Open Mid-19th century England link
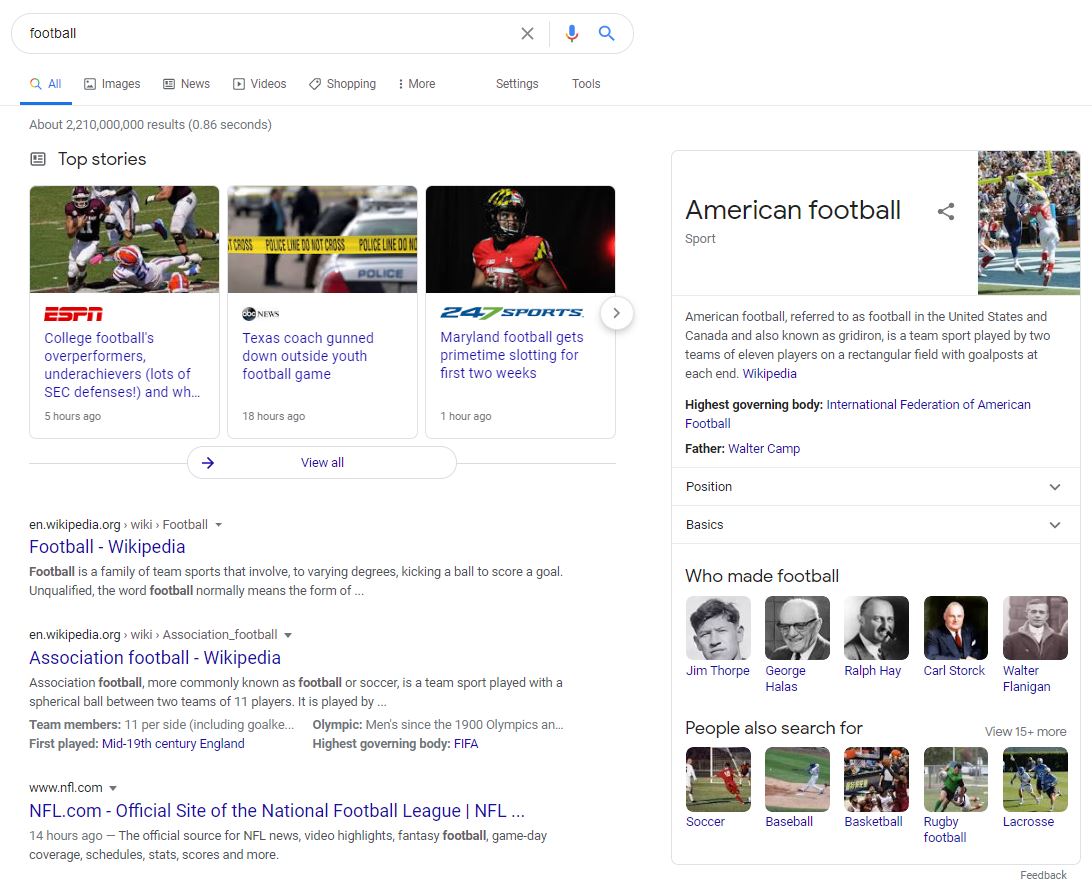1092x888 pixels. 173,744
